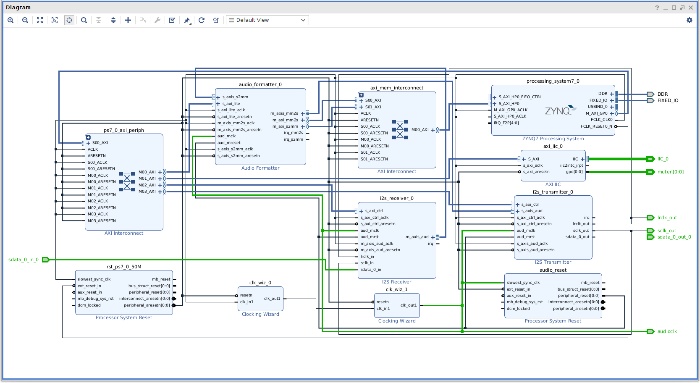
Task: Click the help question mark icon
Action: (x=657, y=8)
